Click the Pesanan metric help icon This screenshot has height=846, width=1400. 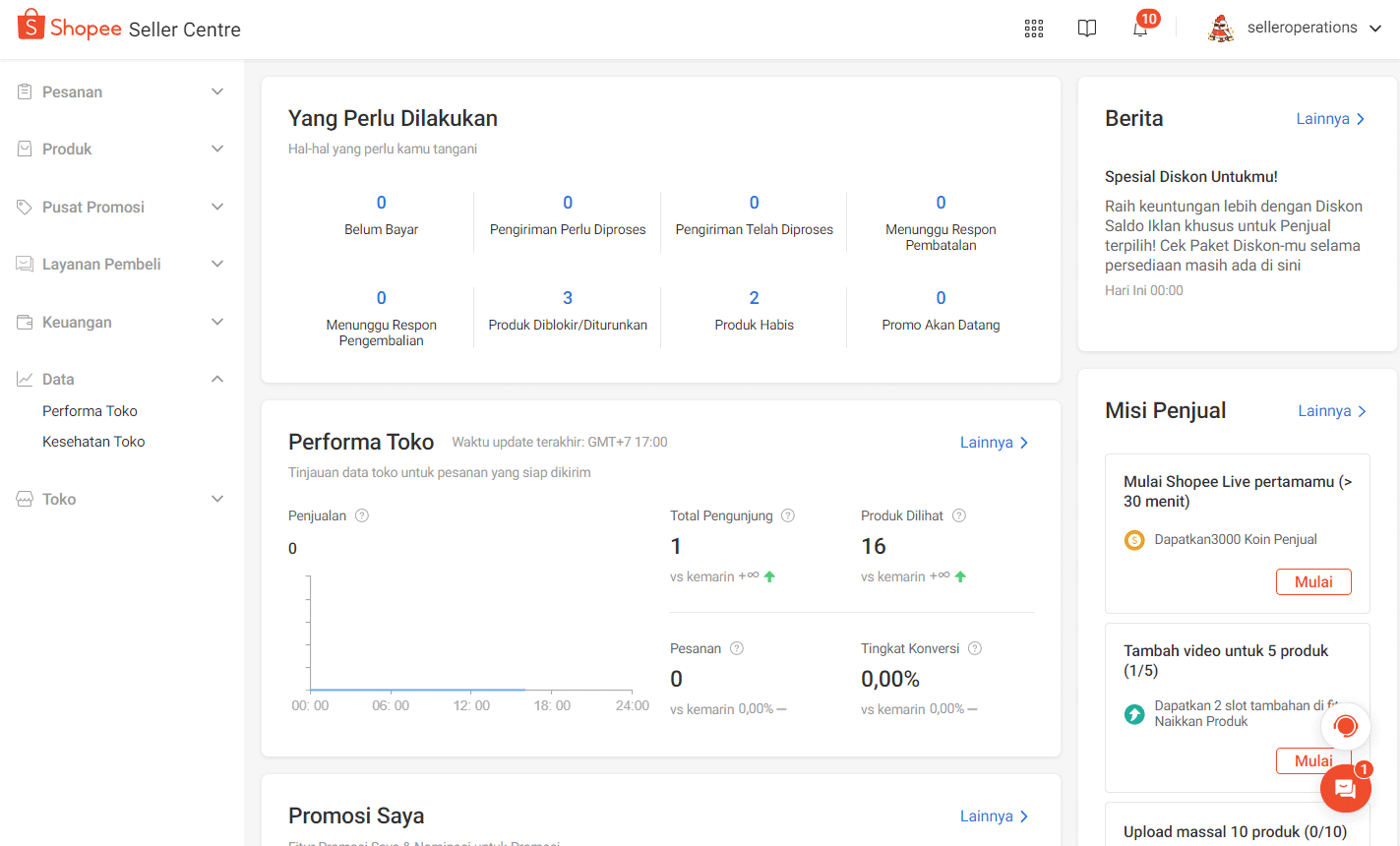[737, 648]
